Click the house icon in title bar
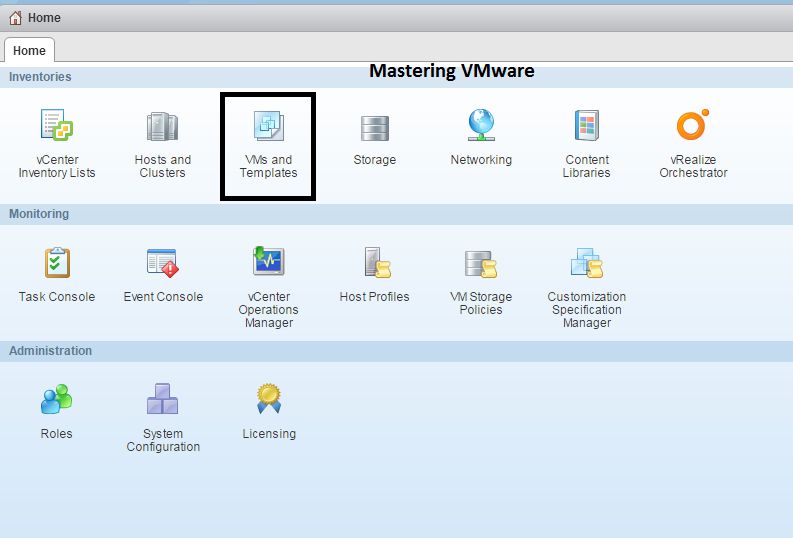The height and width of the screenshot is (538, 793). [x=16, y=18]
